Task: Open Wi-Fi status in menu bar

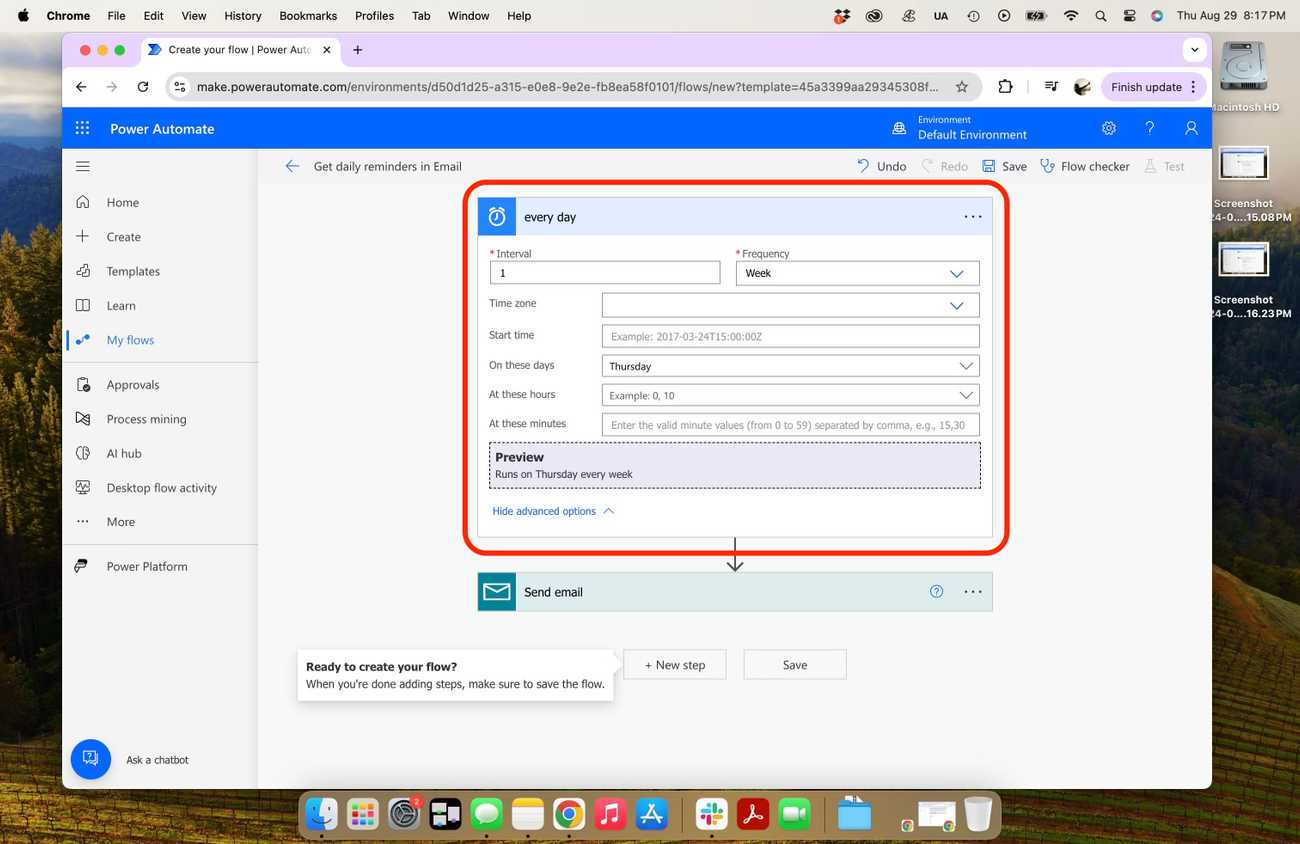Action: point(1071,16)
